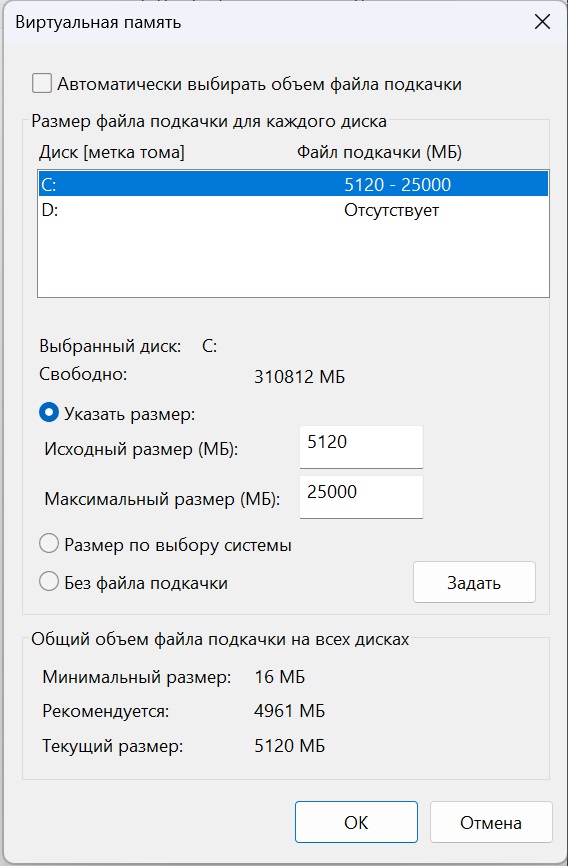Close the Виртуальная память dialog window
Image resolution: width=568 pixels, height=866 pixels.
(542, 22)
